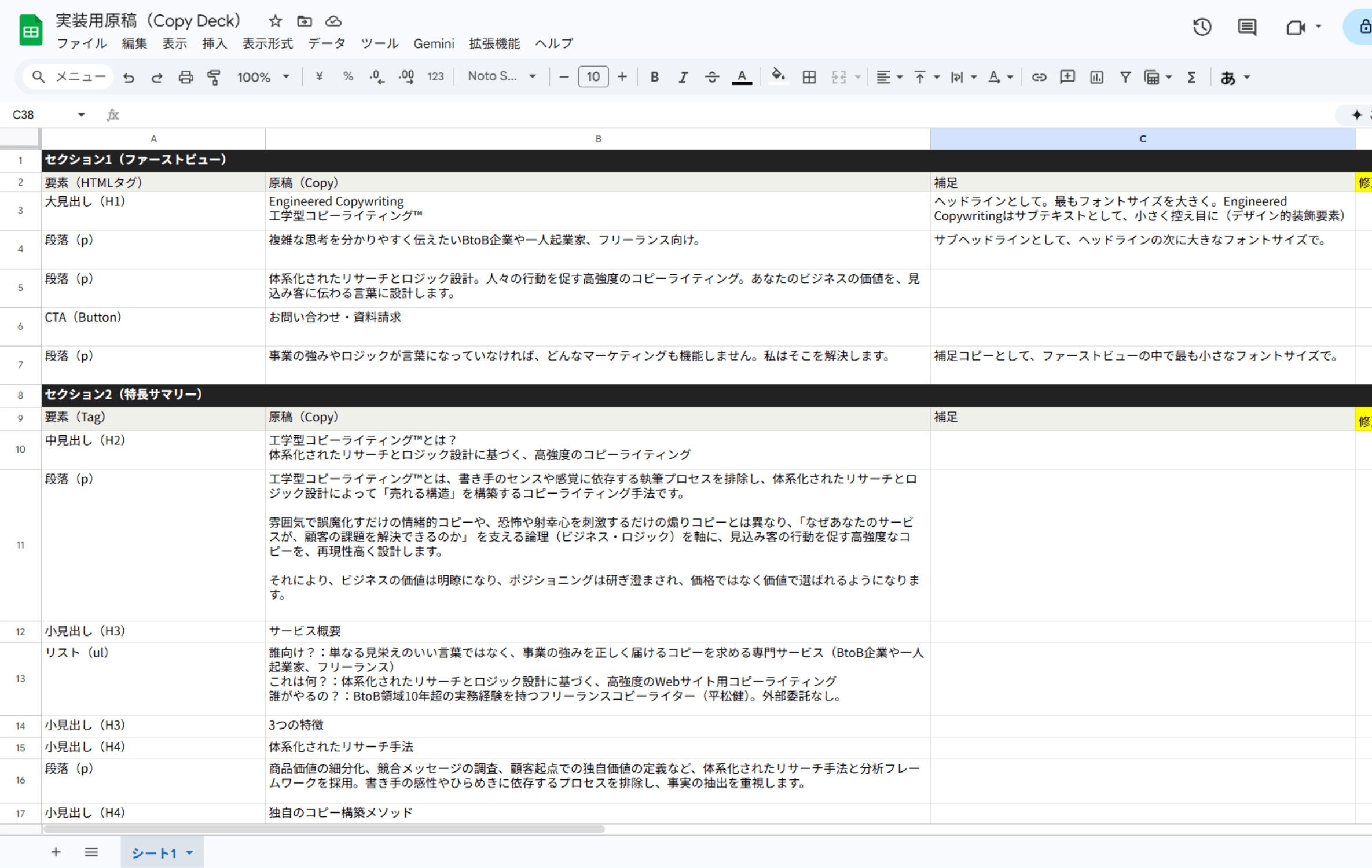The width and height of the screenshot is (1372, 868).
Task: Open the データ menu
Action: point(326,43)
